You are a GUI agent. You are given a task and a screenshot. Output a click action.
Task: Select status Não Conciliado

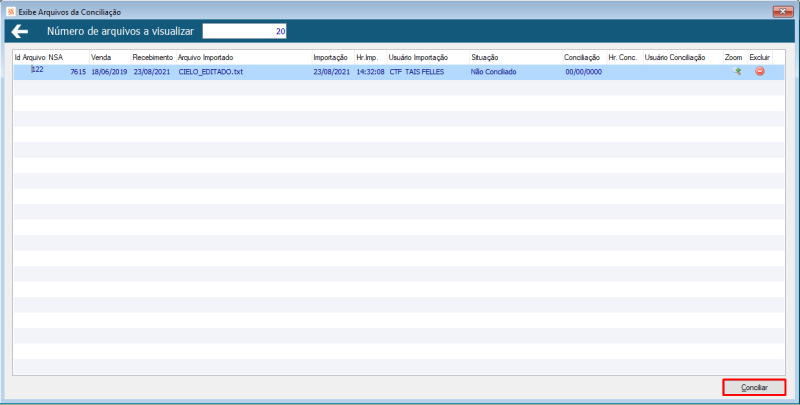[x=493, y=72]
